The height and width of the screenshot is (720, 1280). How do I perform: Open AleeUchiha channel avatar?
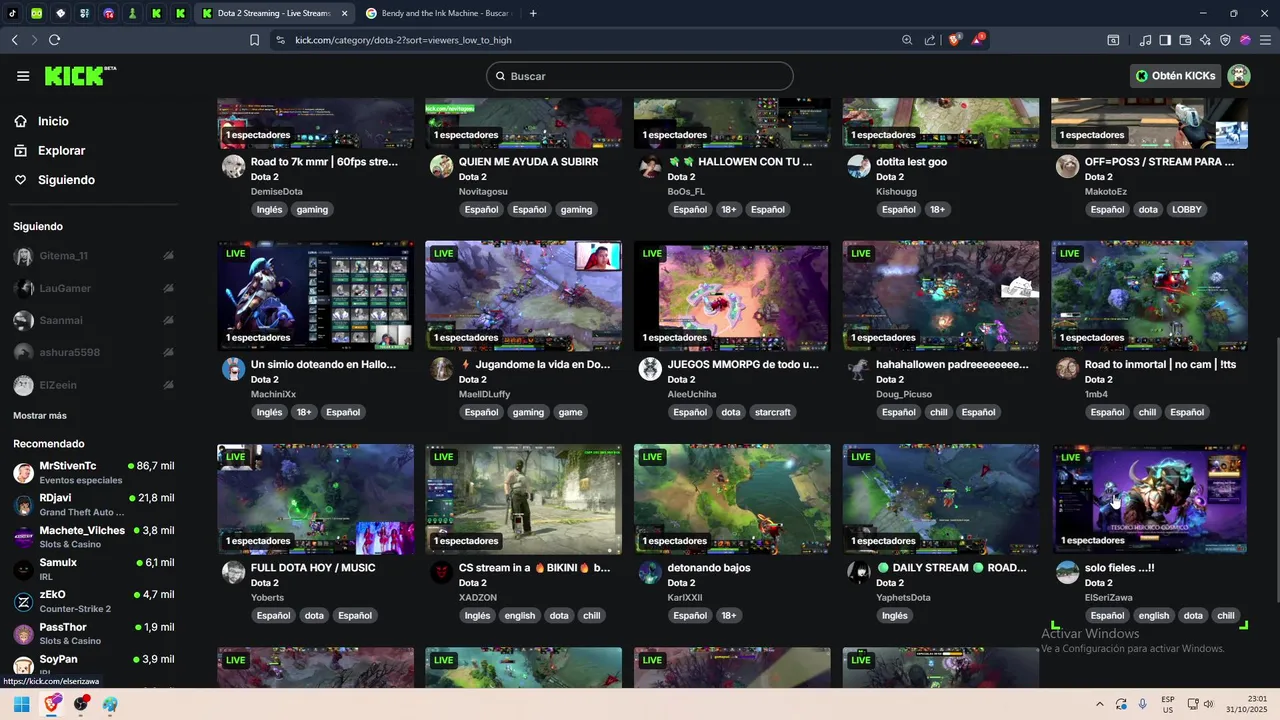[650, 369]
